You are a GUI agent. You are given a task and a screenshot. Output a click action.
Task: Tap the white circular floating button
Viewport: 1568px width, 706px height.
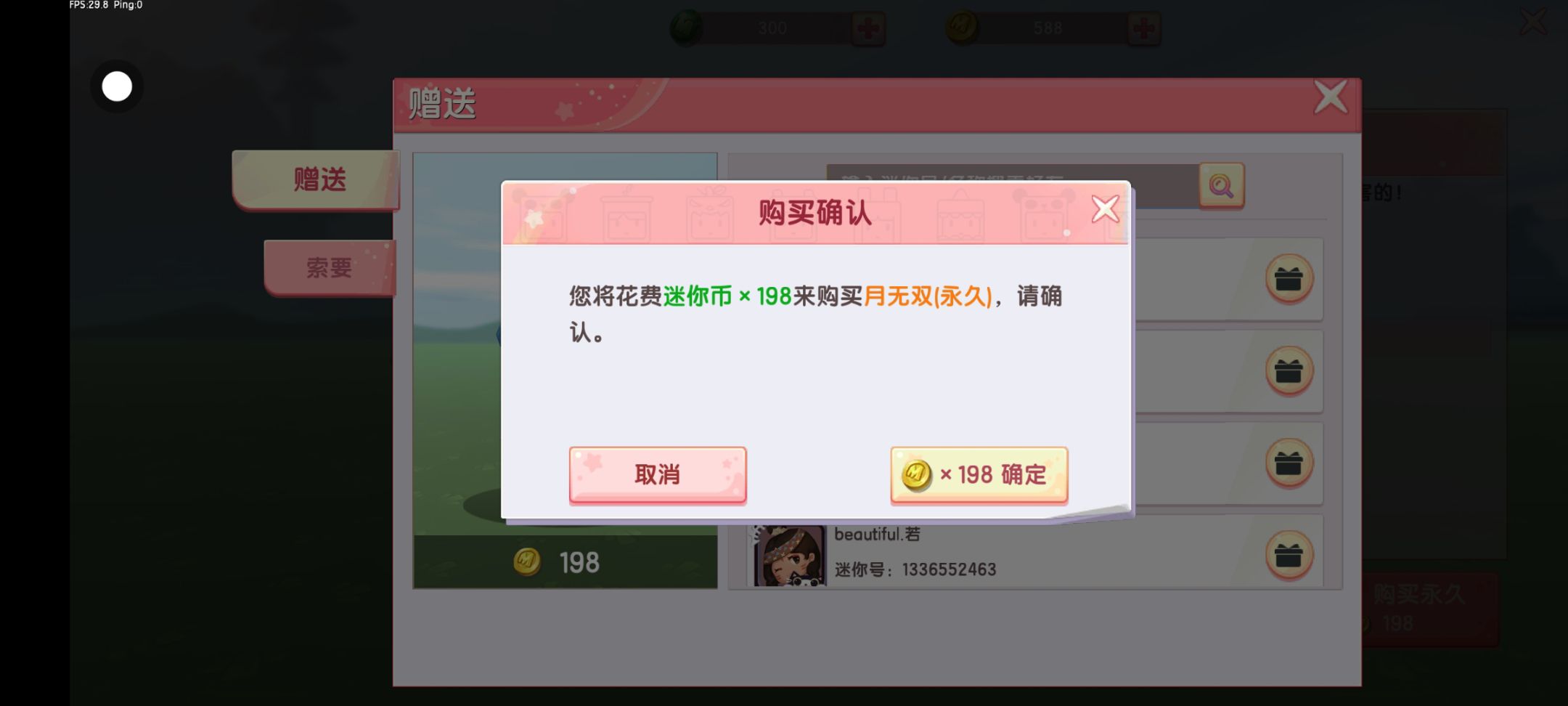point(117,86)
